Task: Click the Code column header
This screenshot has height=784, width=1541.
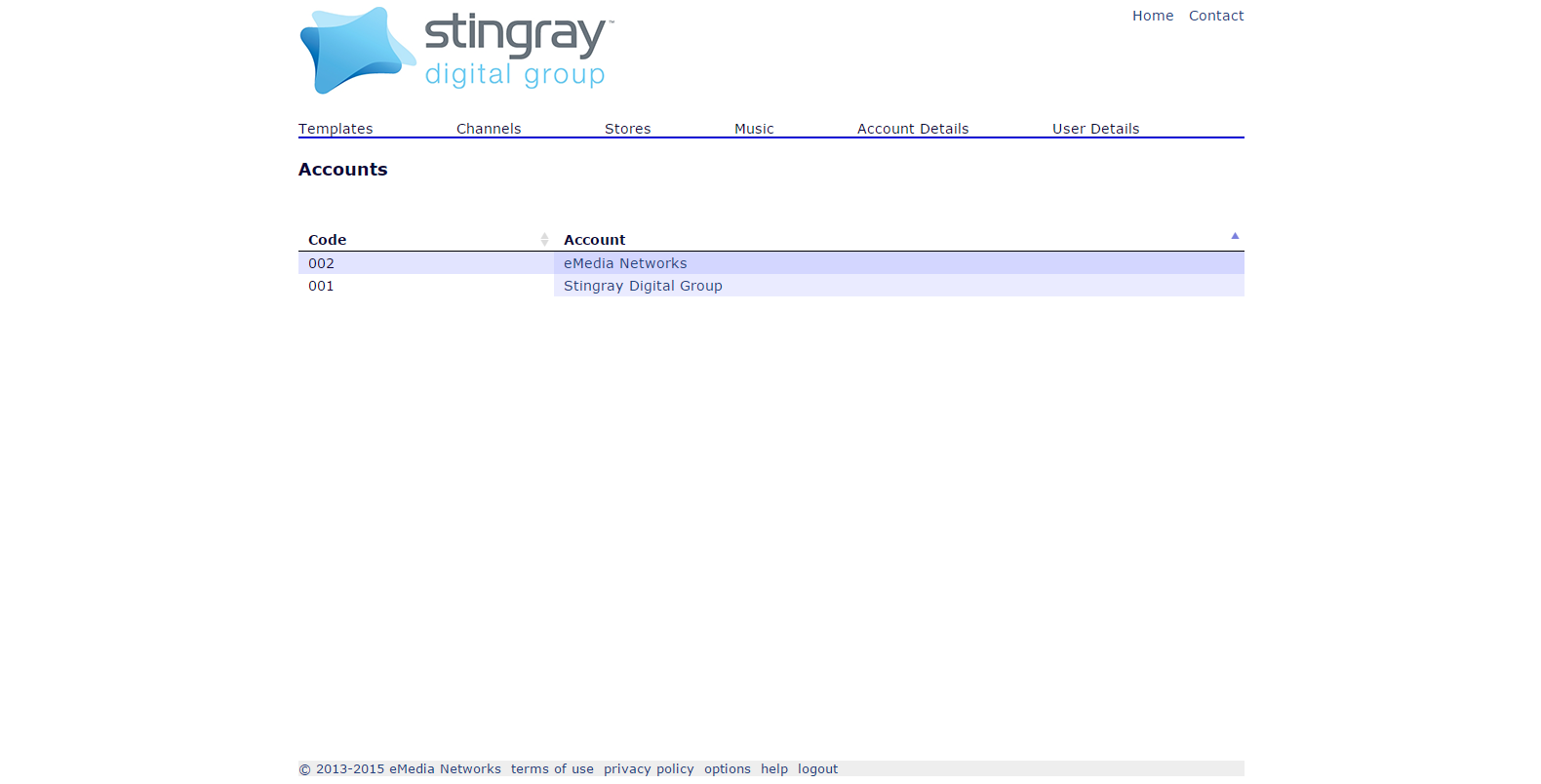Action: click(x=426, y=240)
